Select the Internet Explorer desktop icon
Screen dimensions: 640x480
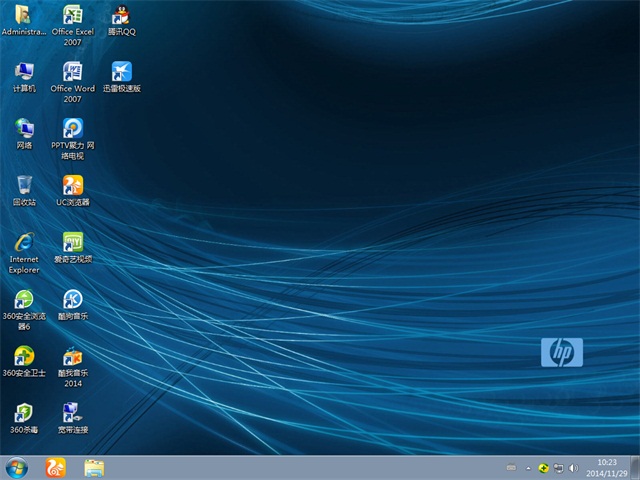click(24, 243)
